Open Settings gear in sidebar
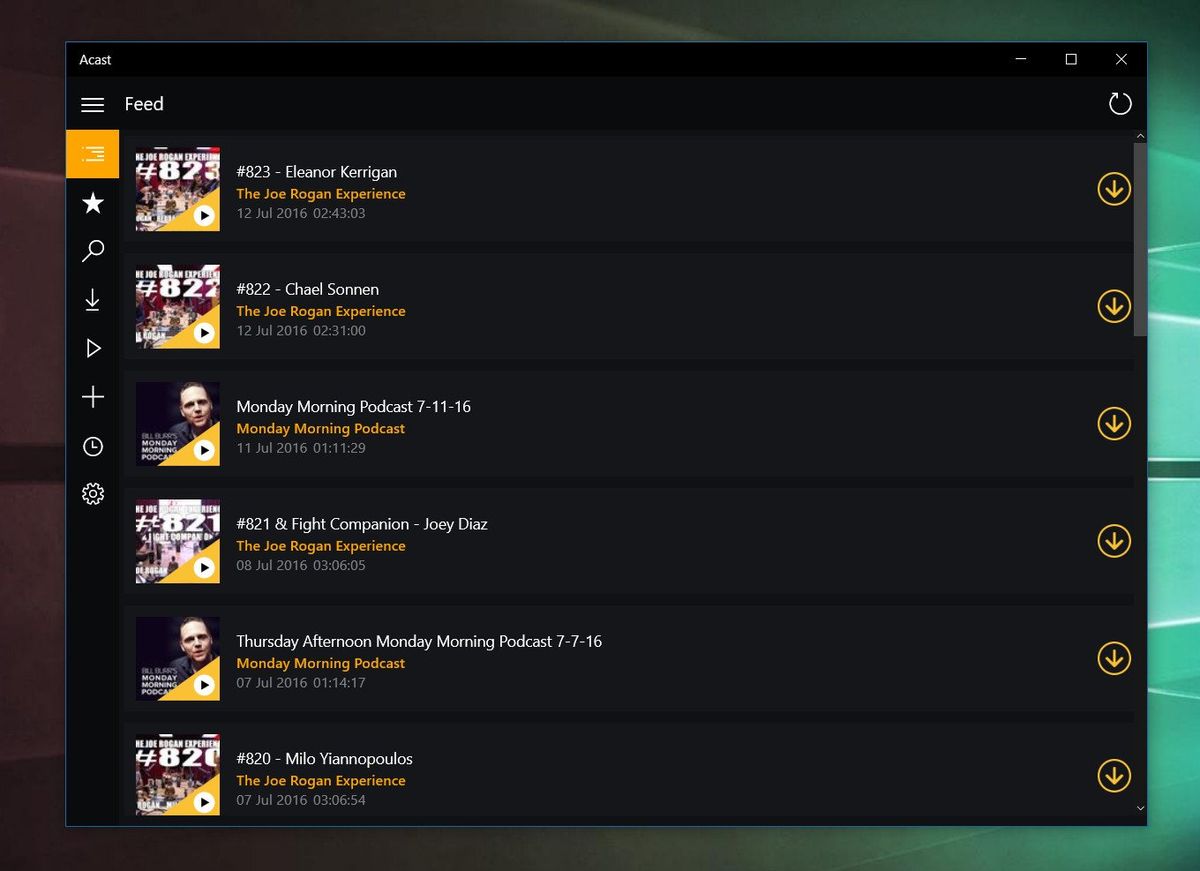1200x871 pixels. (93, 494)
